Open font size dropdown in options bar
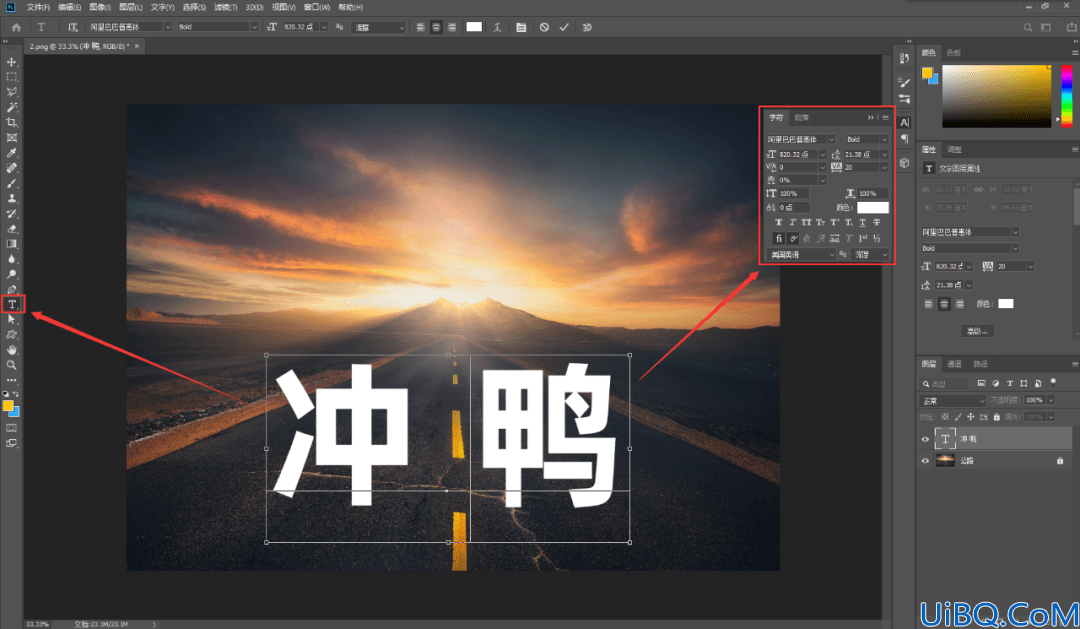The width and height of the screenshot is (1080, 629). click(x=324, y=28)
